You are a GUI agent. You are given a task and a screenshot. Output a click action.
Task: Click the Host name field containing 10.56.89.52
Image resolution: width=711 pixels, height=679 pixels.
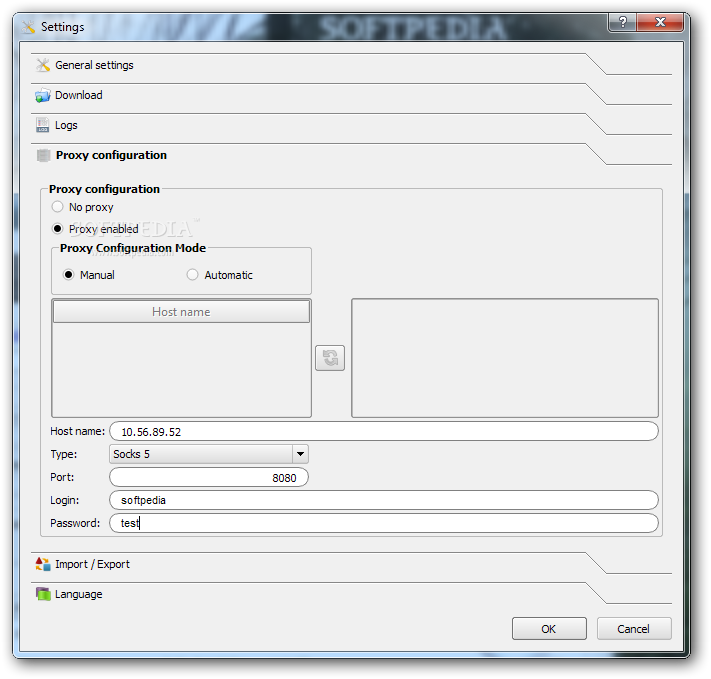[384, 431]
